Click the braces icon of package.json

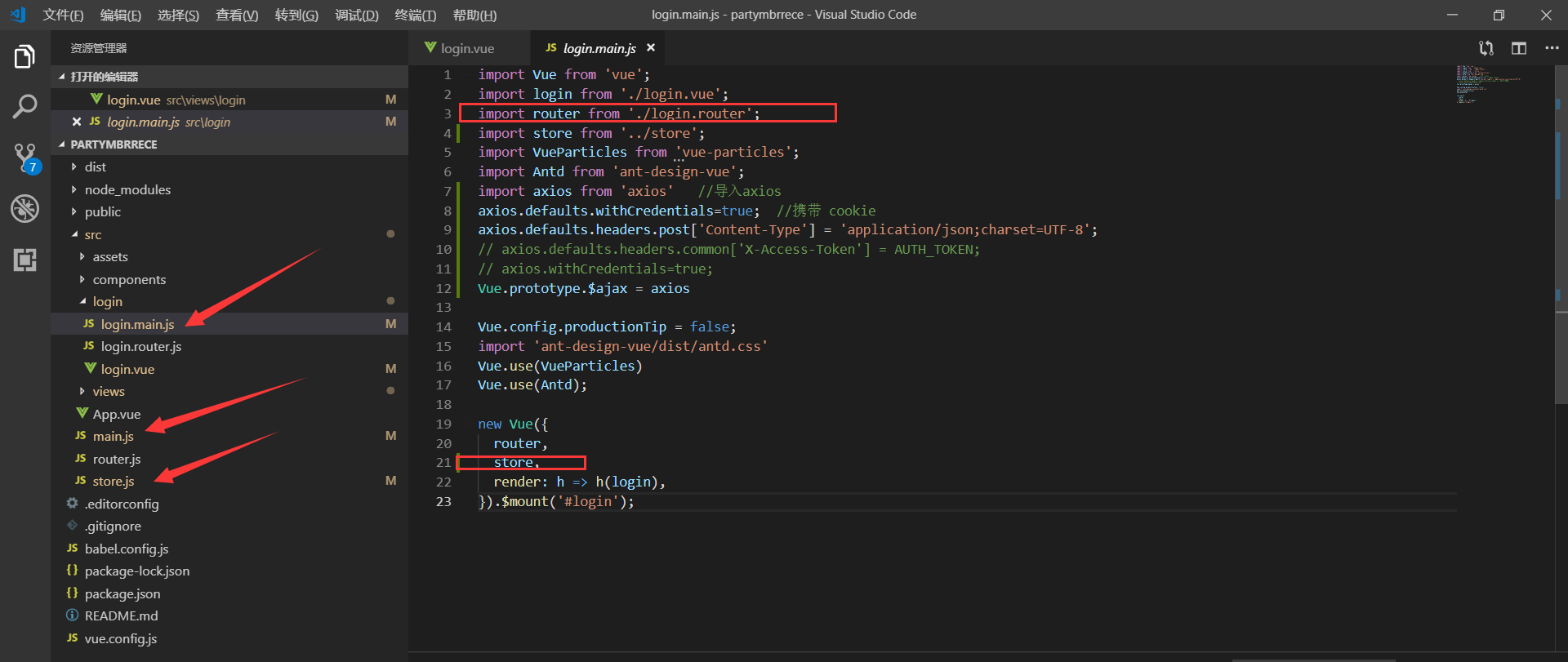[x=72, y=593]
